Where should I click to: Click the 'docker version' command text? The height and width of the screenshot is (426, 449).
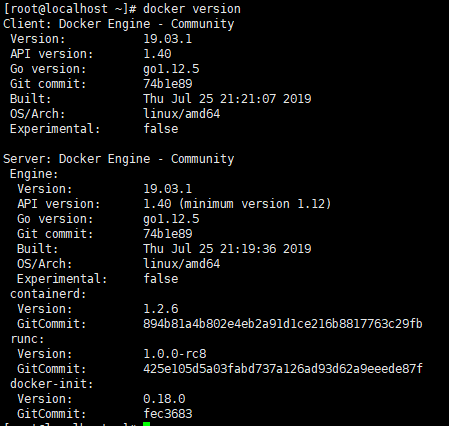[x=192, y=9]
